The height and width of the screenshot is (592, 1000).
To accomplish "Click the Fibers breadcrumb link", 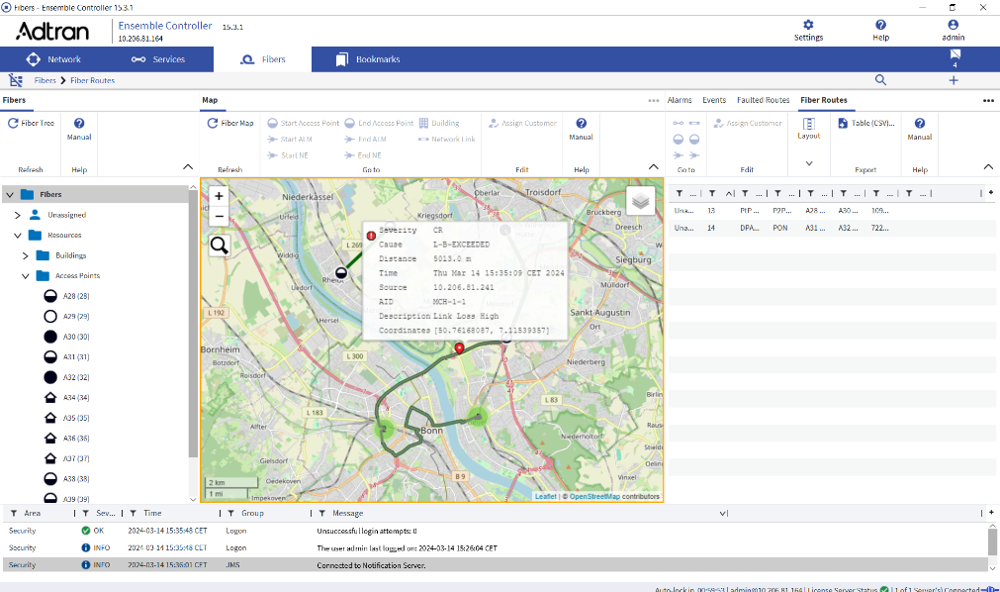I will tap(45, 80).
